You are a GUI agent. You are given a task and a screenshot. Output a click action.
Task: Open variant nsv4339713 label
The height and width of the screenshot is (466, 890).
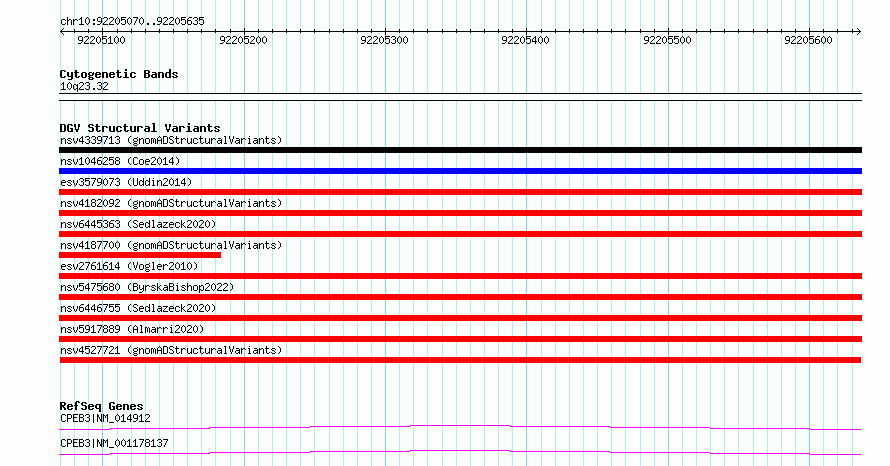point(171,140)
